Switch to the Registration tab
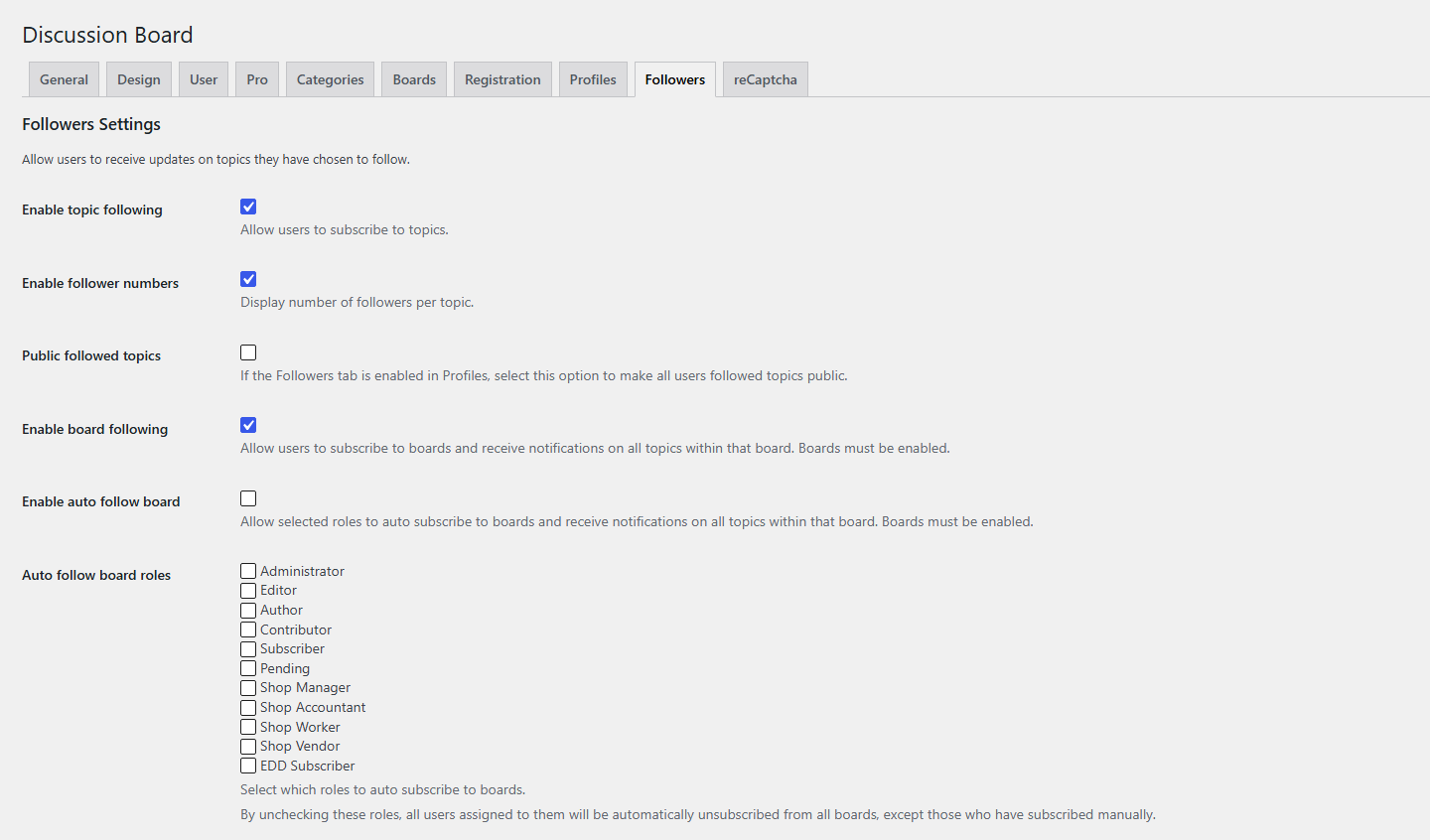 click(x=502, y=79)
